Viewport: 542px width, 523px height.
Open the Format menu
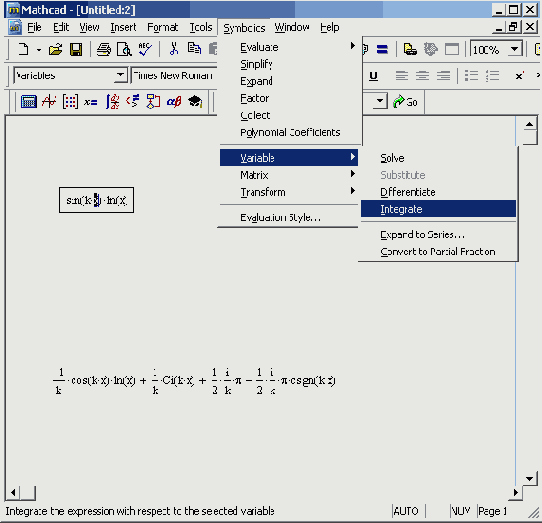[x=162, y=27]
